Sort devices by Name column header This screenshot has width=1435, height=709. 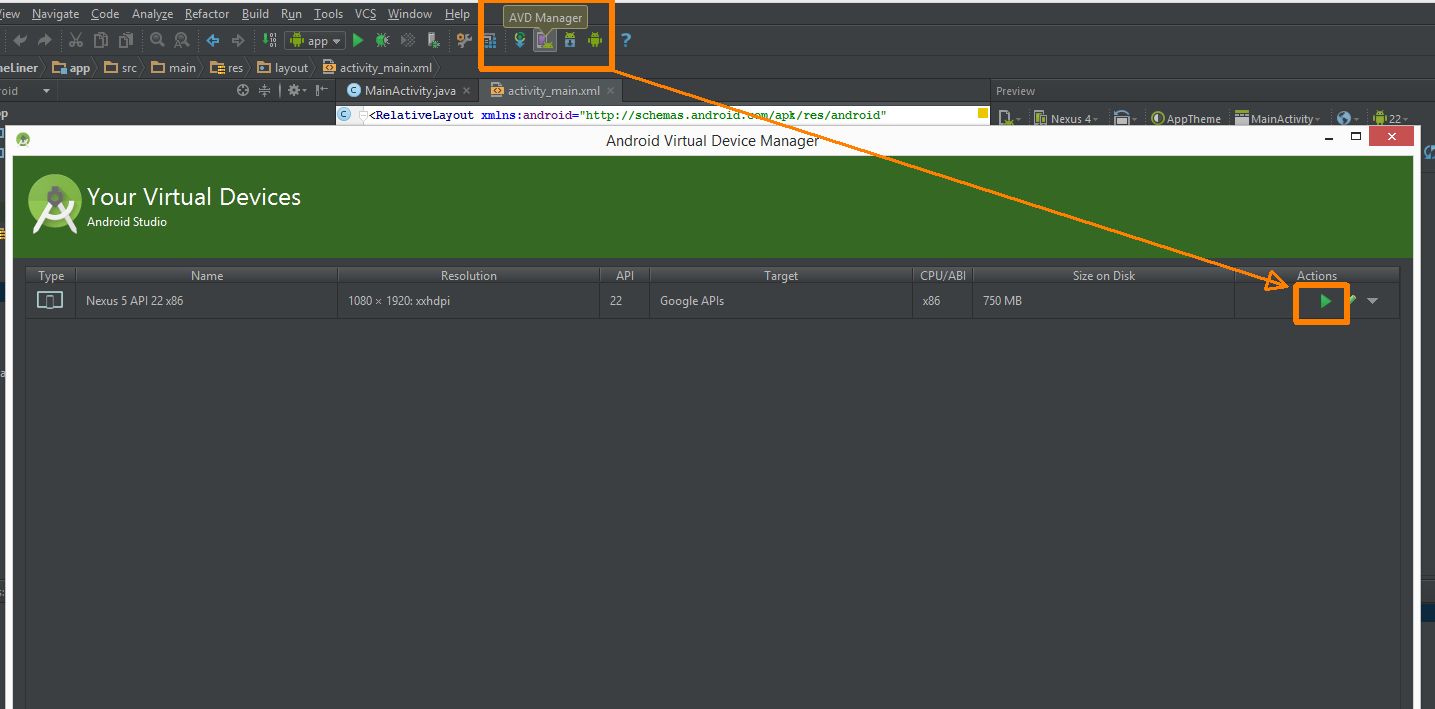tap(207, 276)
